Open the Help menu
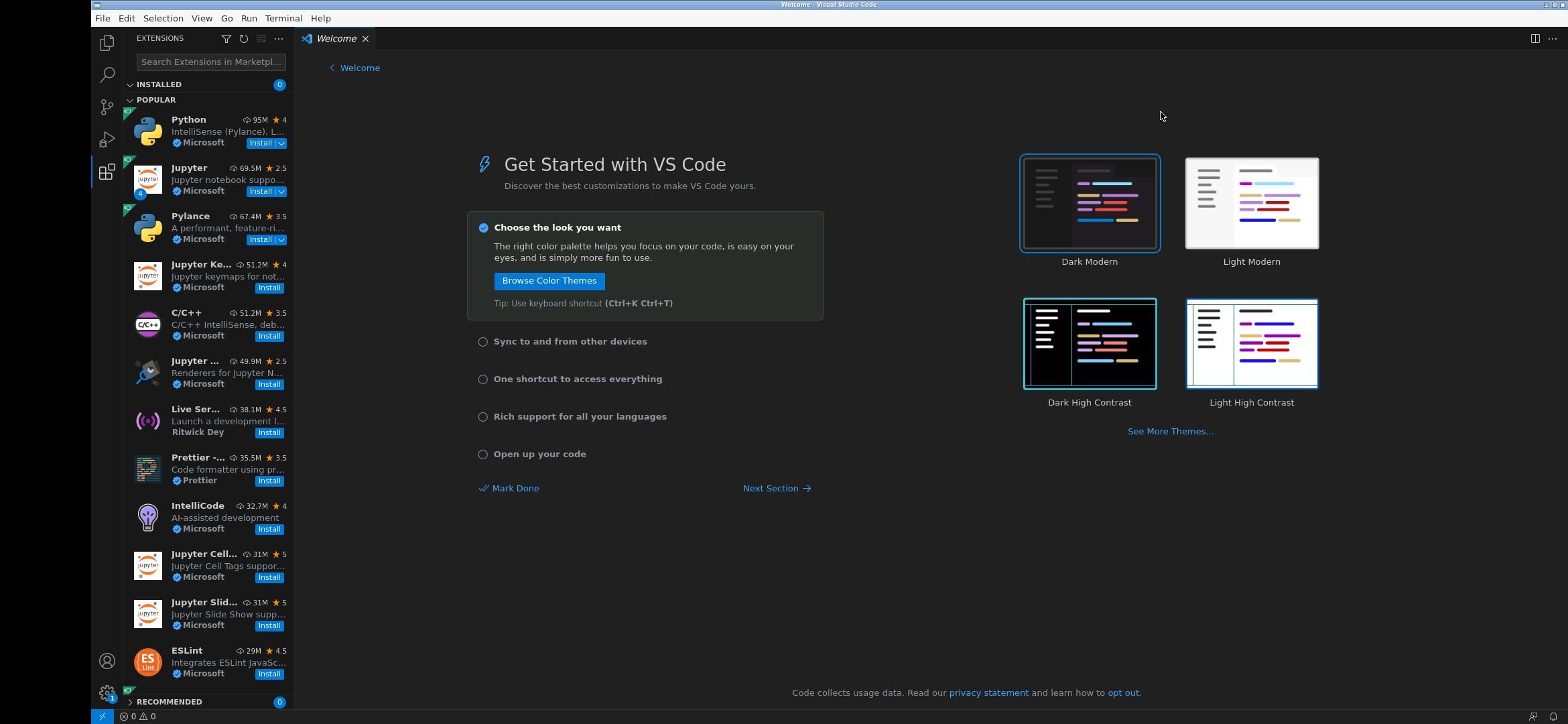1568x724 pixels. pos(321,18)
